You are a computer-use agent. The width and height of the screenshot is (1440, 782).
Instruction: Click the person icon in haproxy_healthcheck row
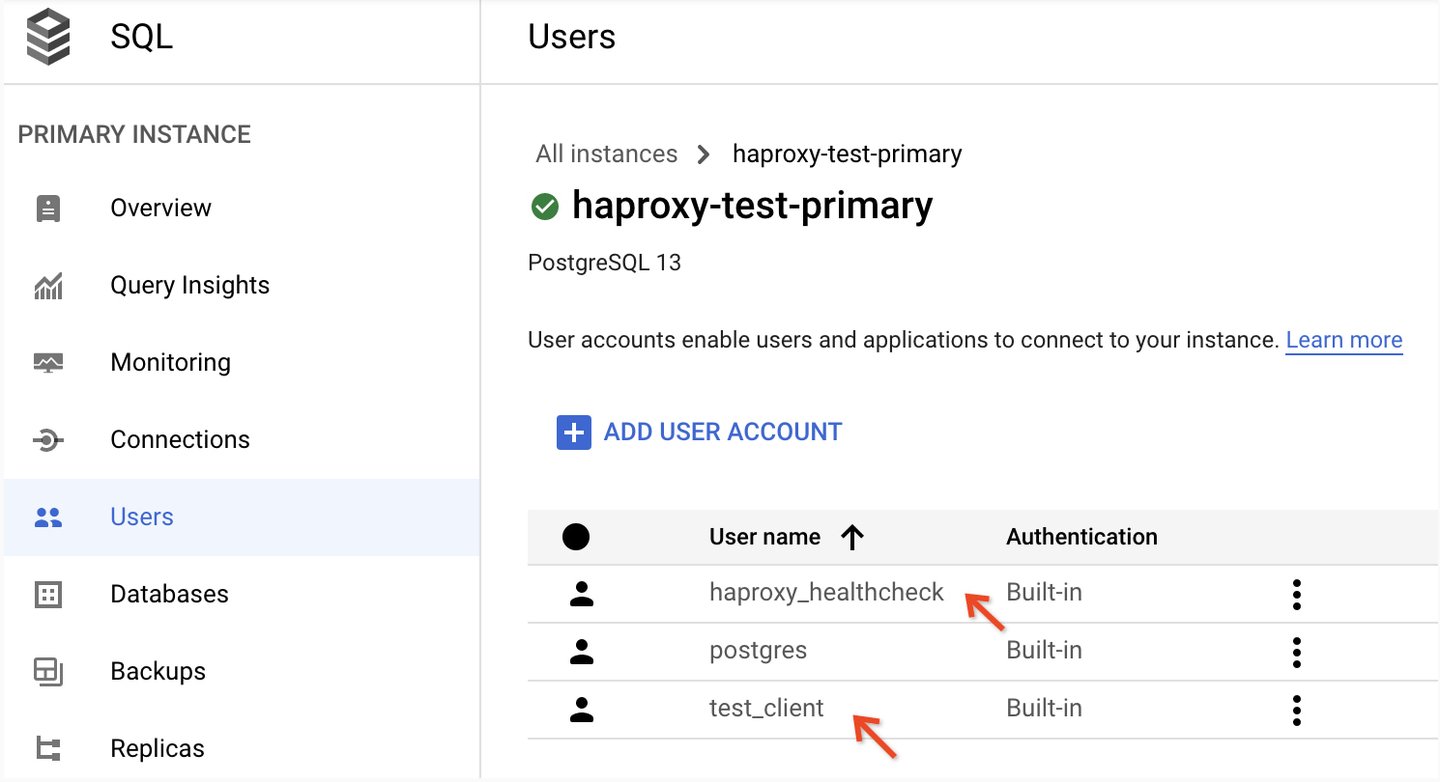(x=581, y=594)
